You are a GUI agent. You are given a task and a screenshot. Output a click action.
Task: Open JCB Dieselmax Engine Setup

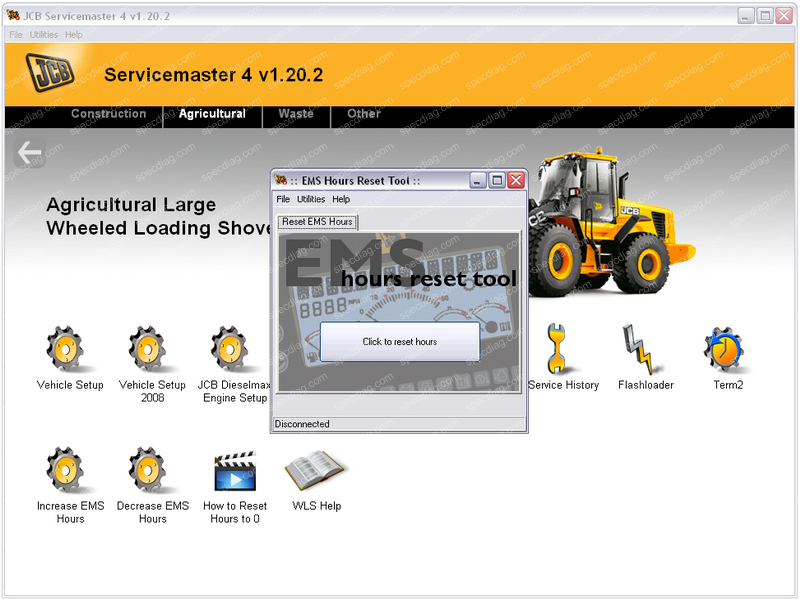(x=232, y=350)
